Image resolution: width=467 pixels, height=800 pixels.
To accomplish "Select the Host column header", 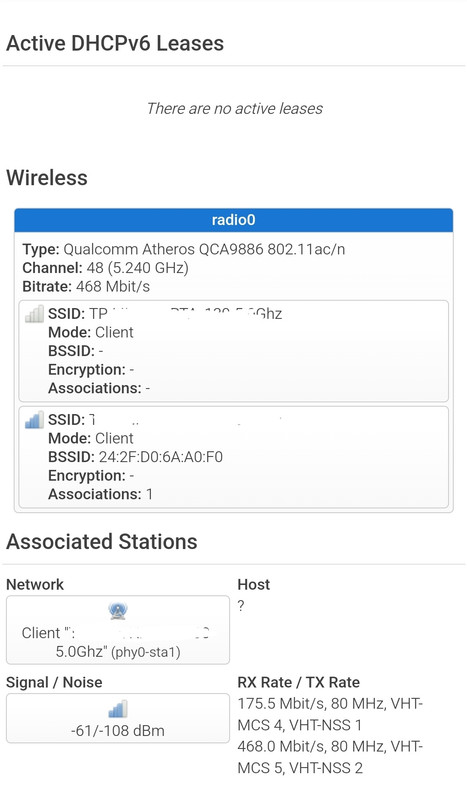I will (254, 584).
